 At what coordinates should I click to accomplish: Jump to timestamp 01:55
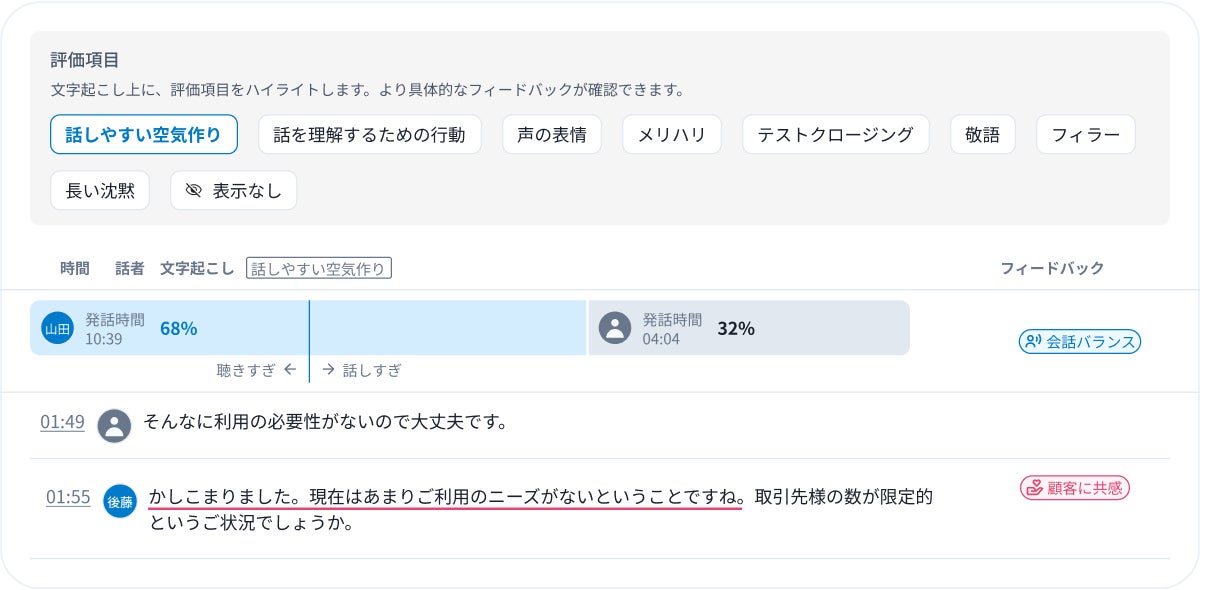click(68, 497)
